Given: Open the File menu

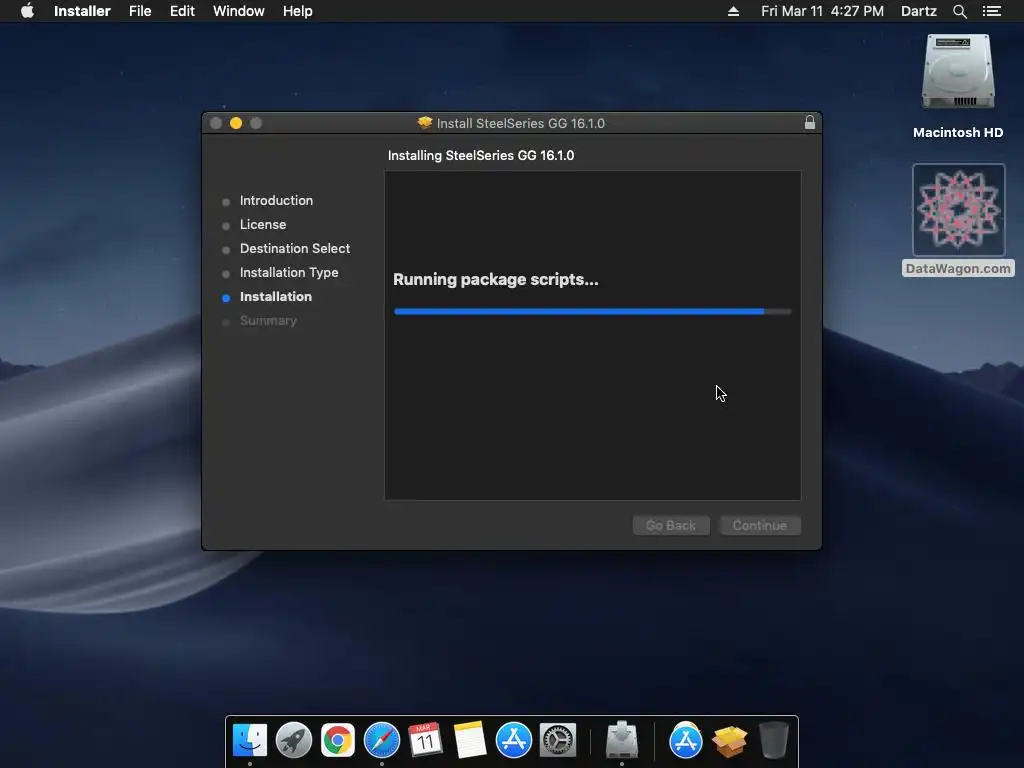Looking at the screenshot, I should tap(140, 11).
